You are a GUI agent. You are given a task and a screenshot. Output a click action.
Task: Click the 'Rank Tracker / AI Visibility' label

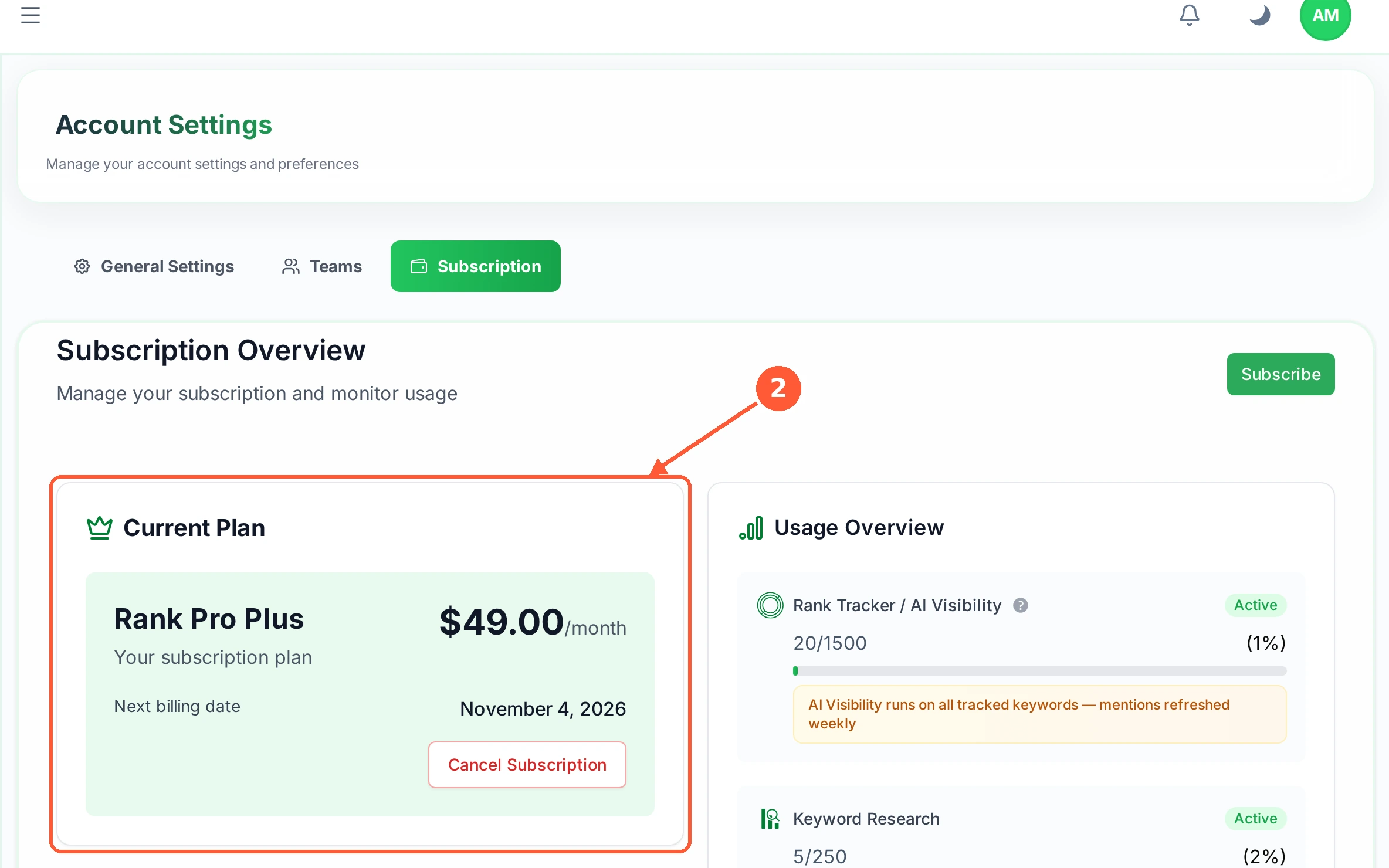pos(897,605)
